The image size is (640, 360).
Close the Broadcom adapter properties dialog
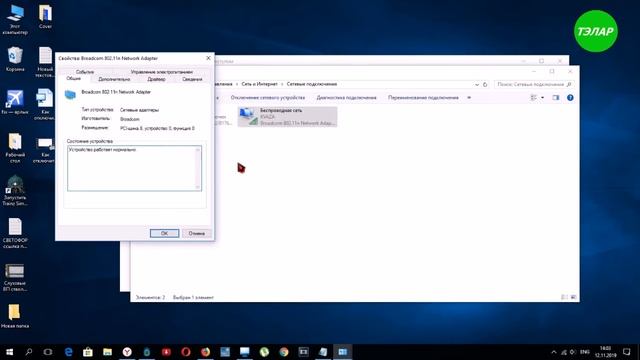[x=208, y=58]
